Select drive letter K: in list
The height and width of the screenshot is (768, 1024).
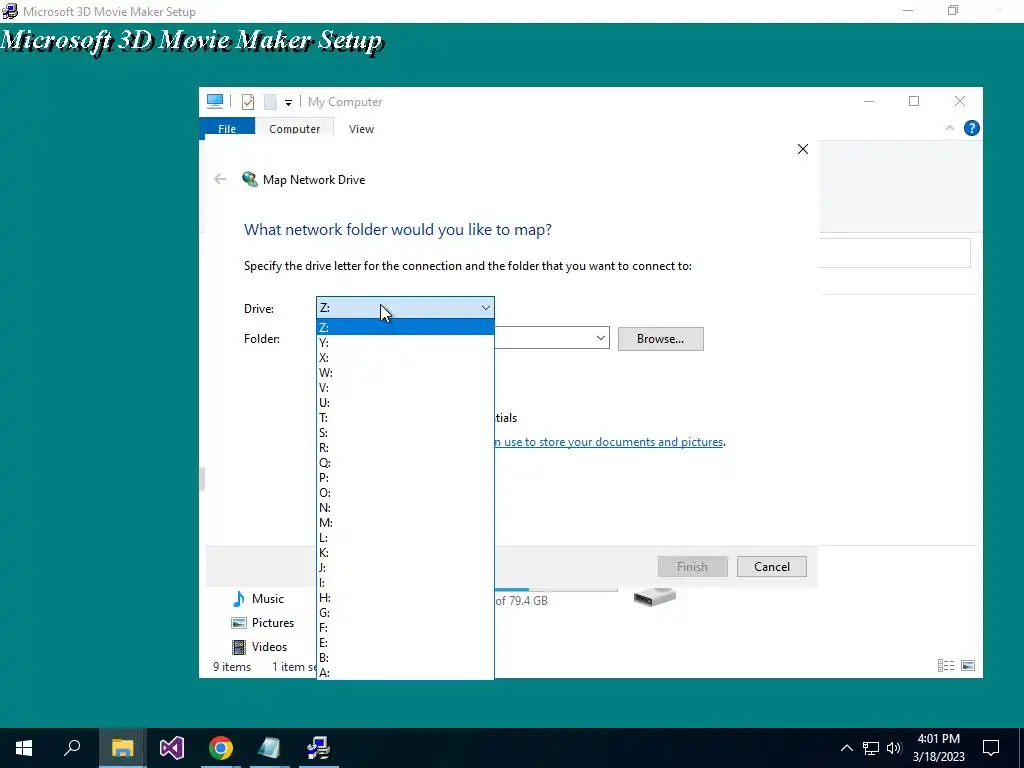click(x=406, y=552)
